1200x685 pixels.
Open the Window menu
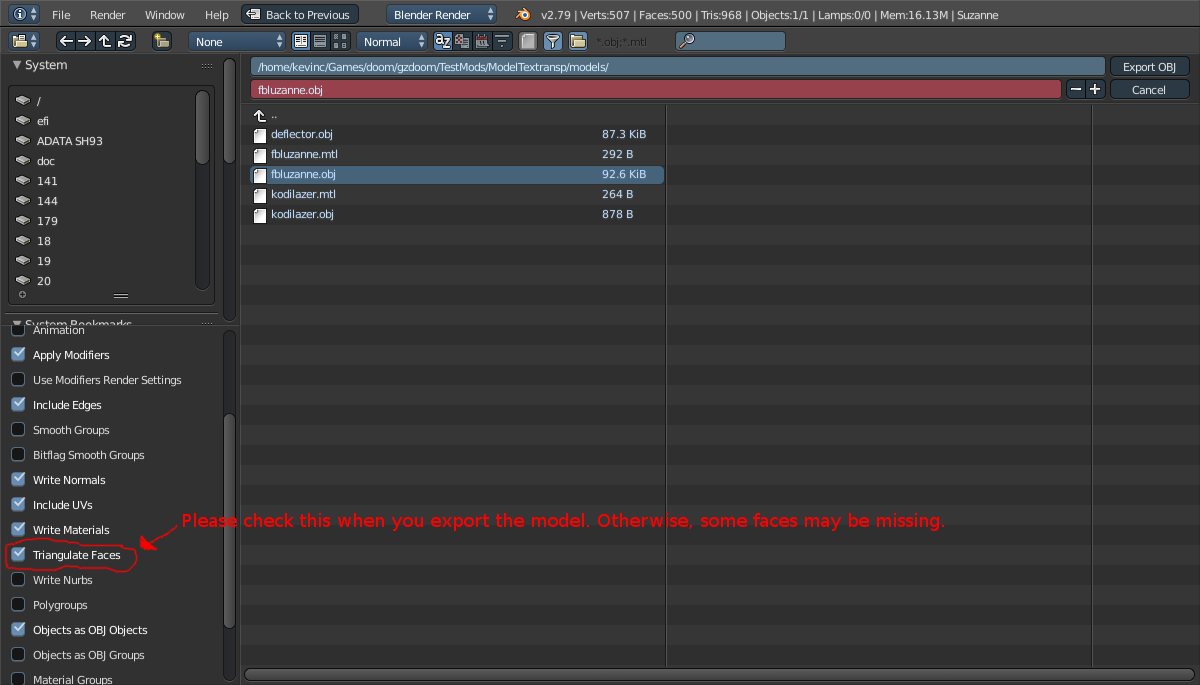165,15
